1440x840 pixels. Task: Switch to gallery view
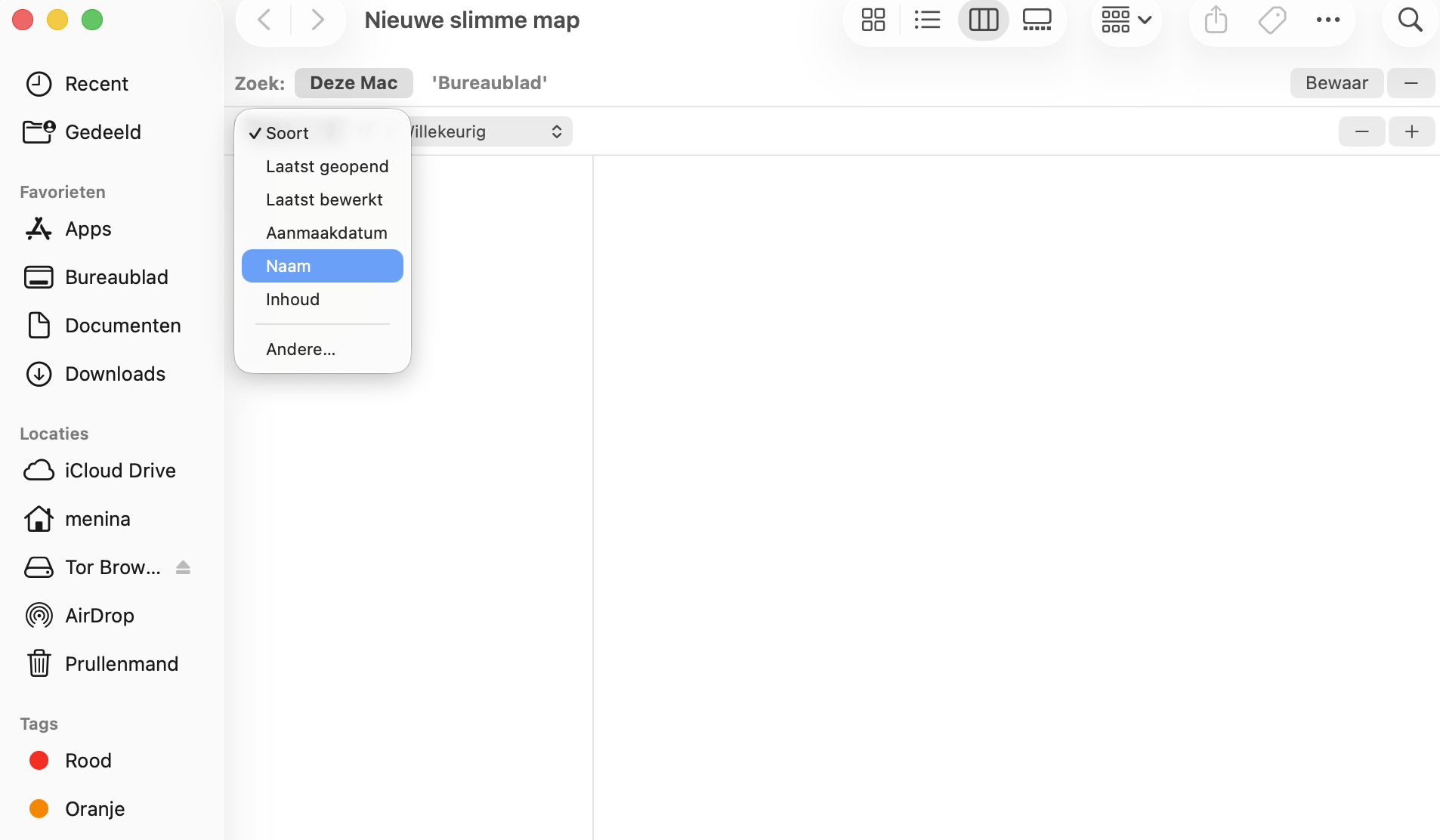[1037, 20]
